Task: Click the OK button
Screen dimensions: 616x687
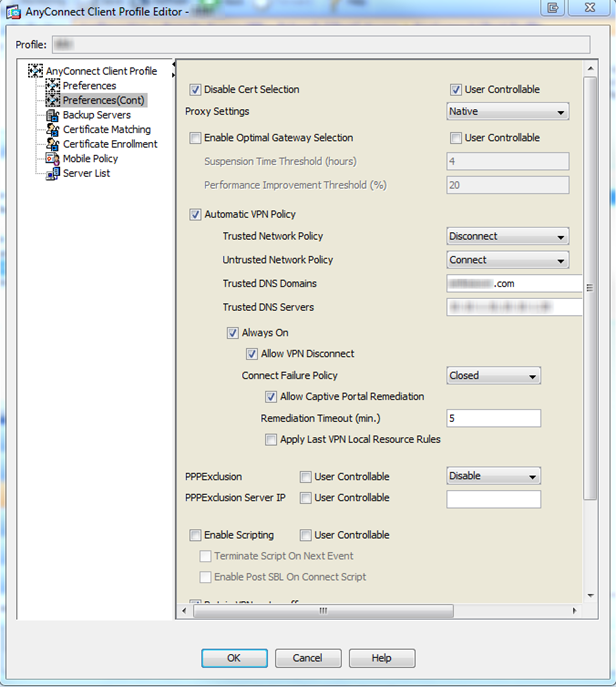Action: (234, 658)
